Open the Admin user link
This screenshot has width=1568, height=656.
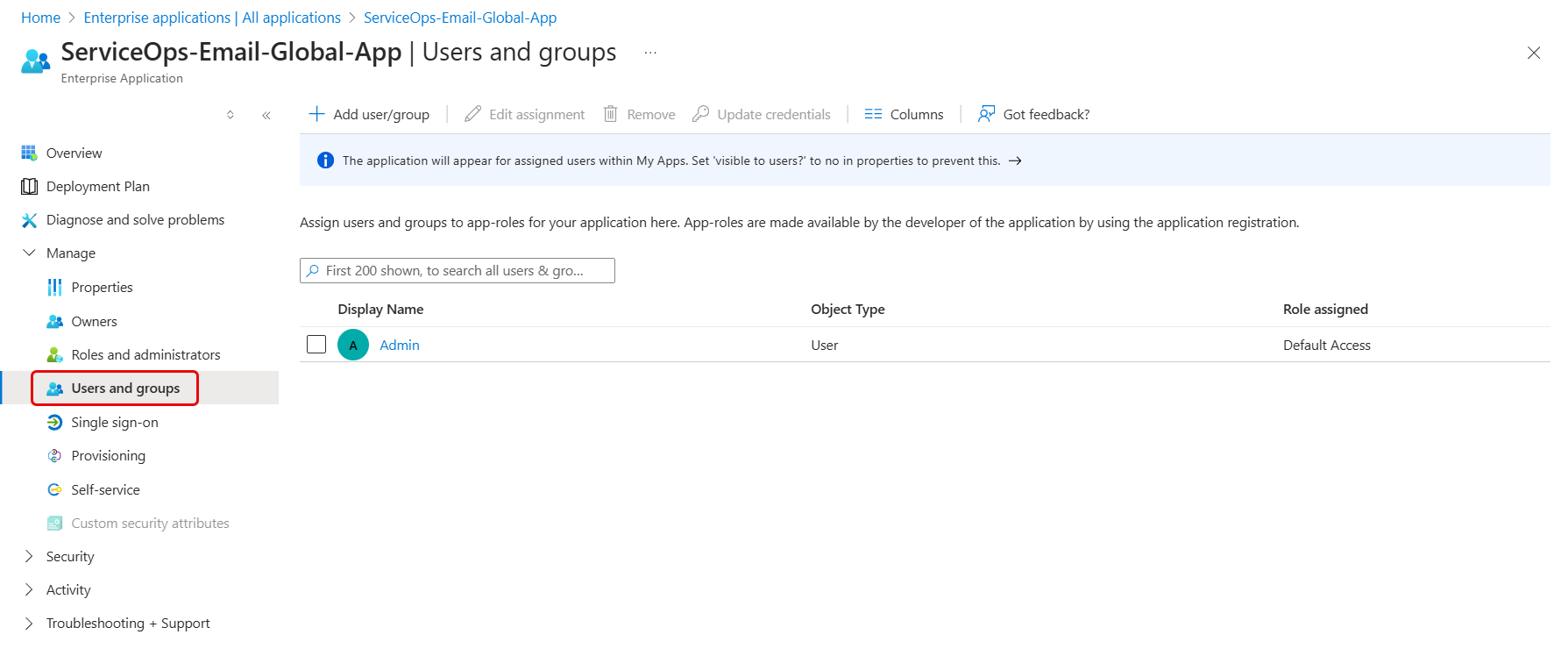pyautogui.click(x=400, y=346)
